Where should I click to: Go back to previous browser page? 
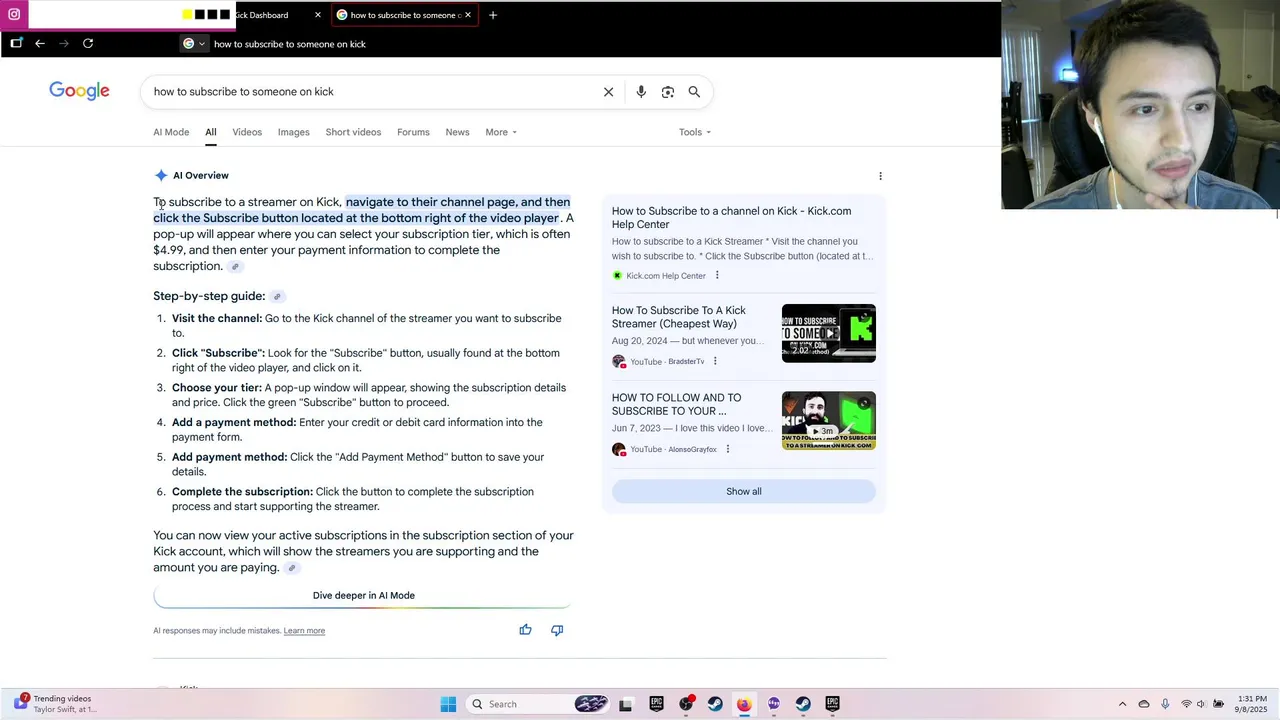(40, 43)
